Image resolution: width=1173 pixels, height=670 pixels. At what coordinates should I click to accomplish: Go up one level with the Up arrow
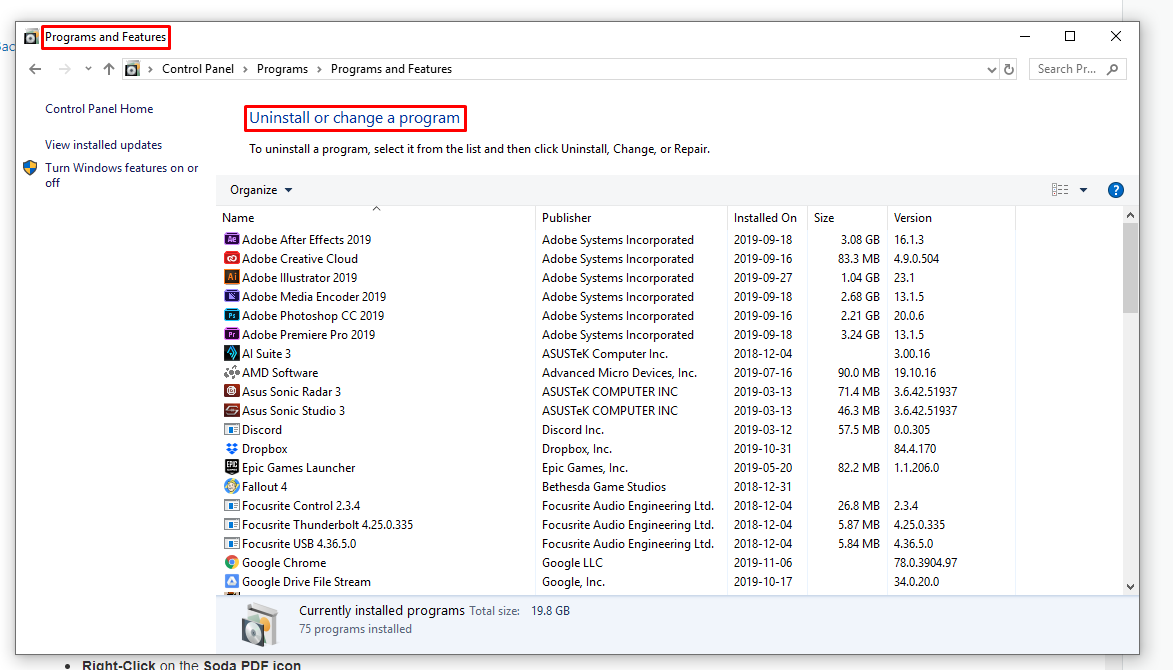click(x=109, y=69)
